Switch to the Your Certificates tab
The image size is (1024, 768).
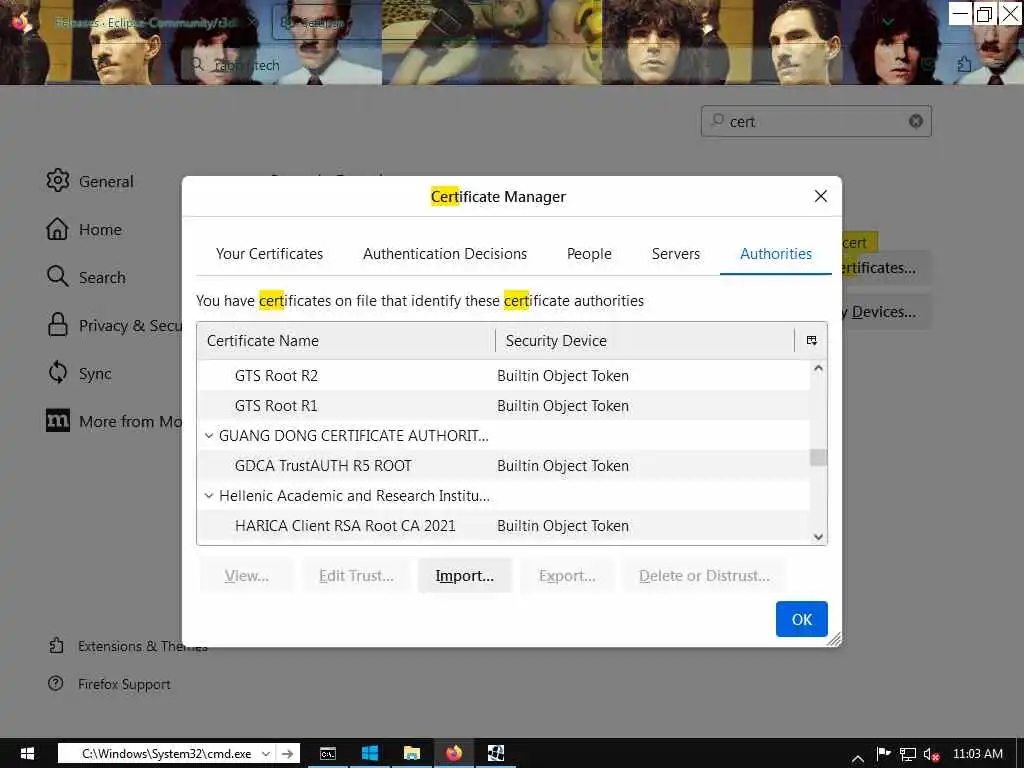coord(269,253)
